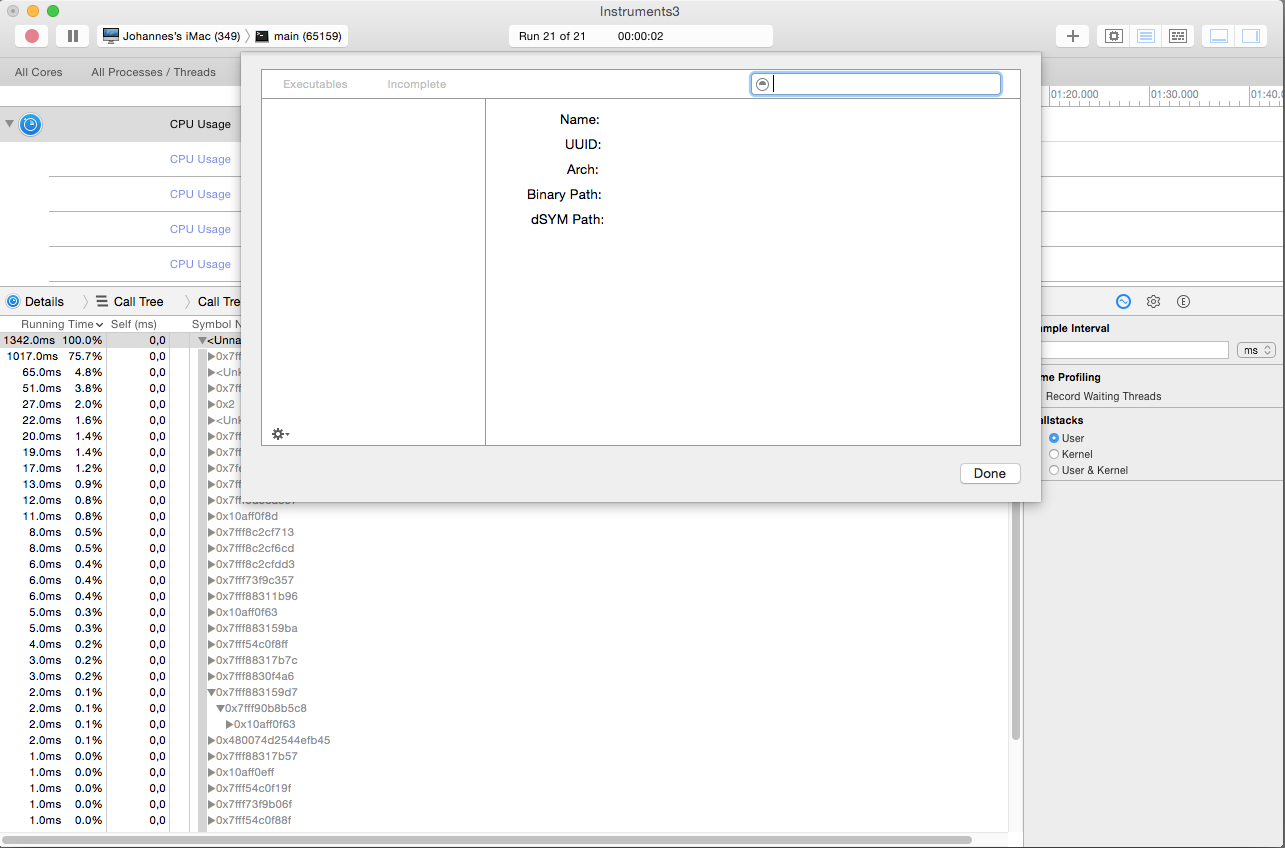Open Johannes's iMac device selector

click(x=171, y=36)
